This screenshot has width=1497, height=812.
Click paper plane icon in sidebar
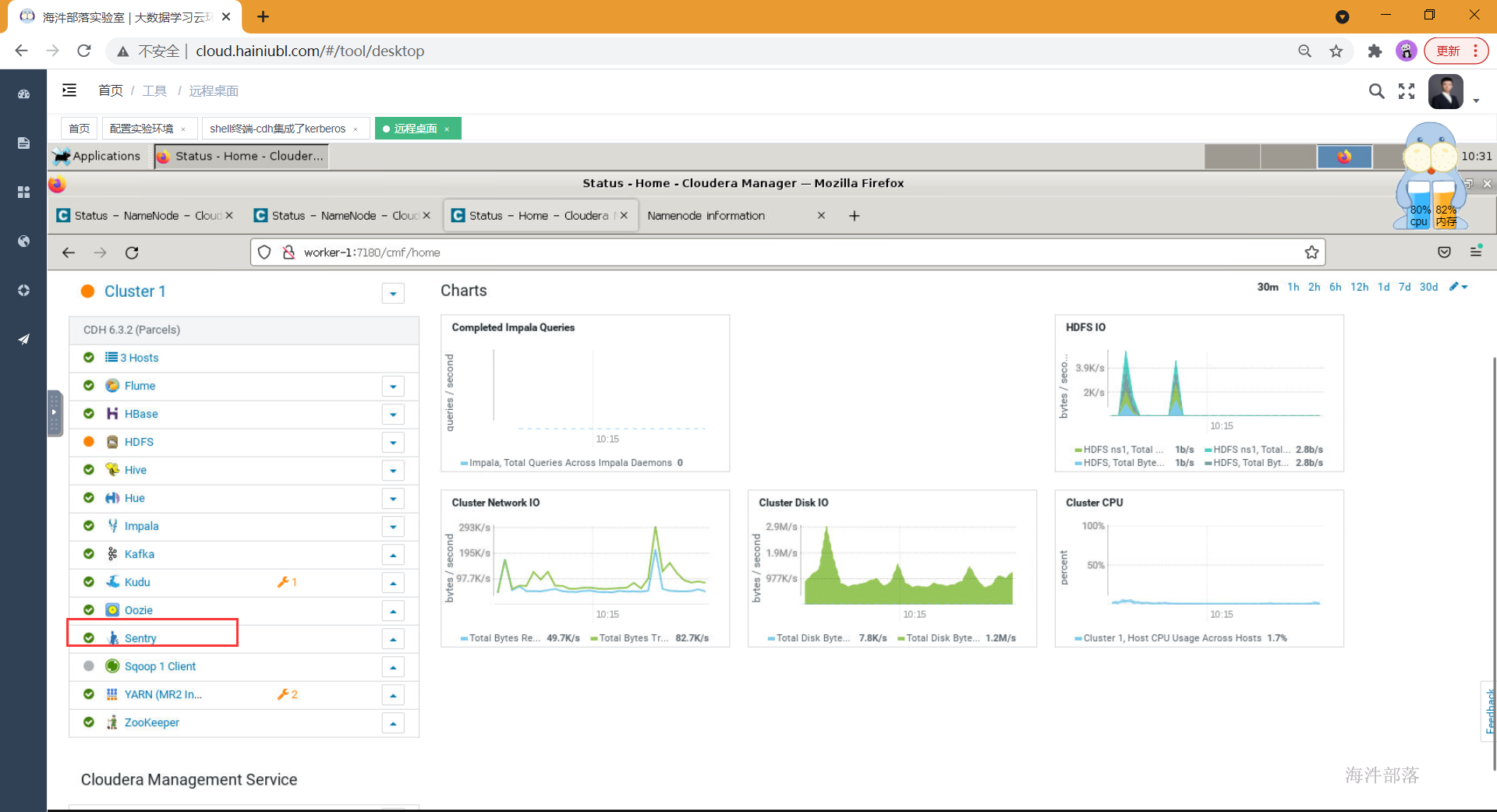23,339
